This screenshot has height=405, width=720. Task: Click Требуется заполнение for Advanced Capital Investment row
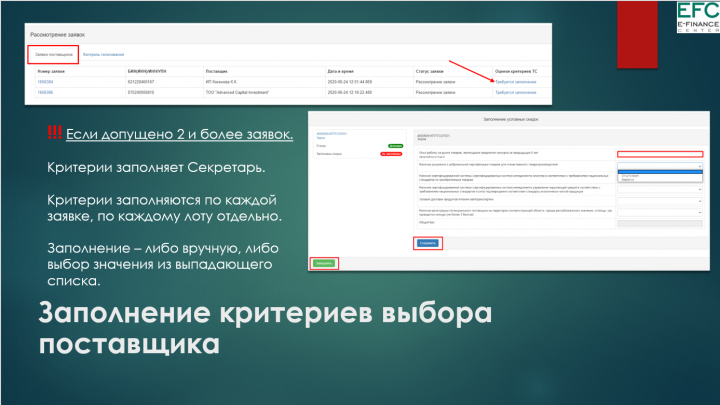[x=516, y=92]
